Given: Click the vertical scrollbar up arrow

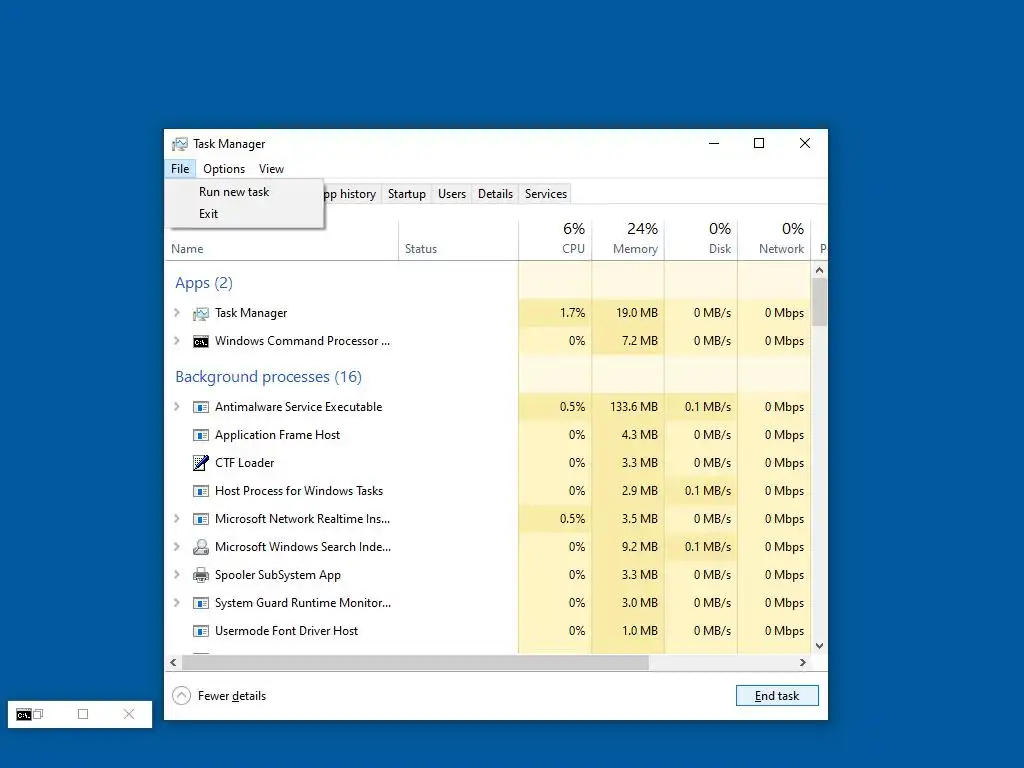Looking at the screenshot, I should pos(820,270).
